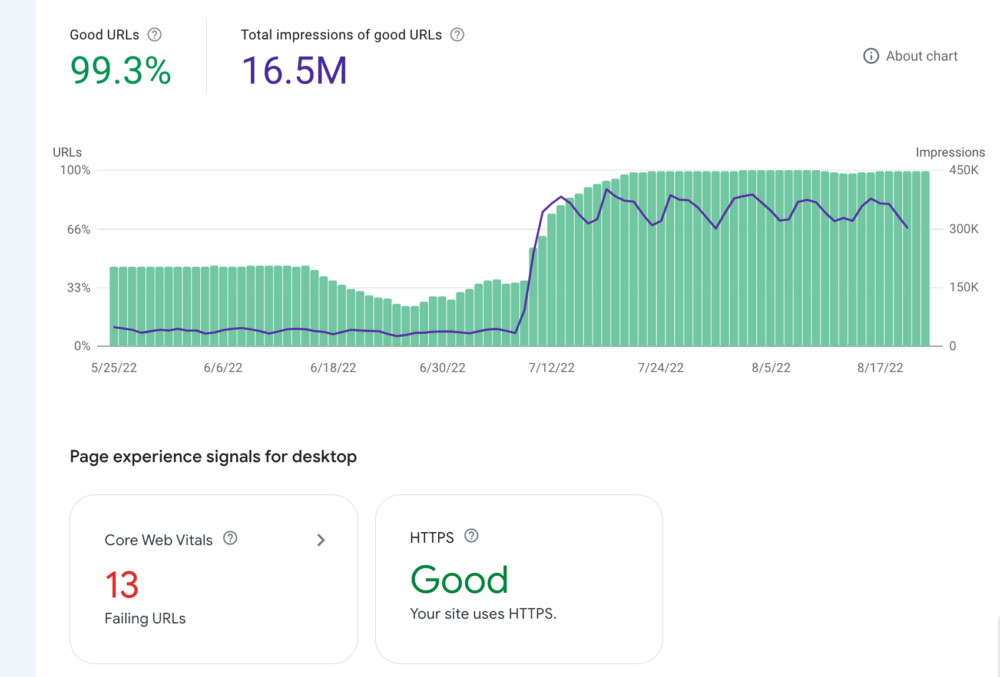Click help icon beside Good URLs
The image size is (1000, 677).
coord(154,35)
